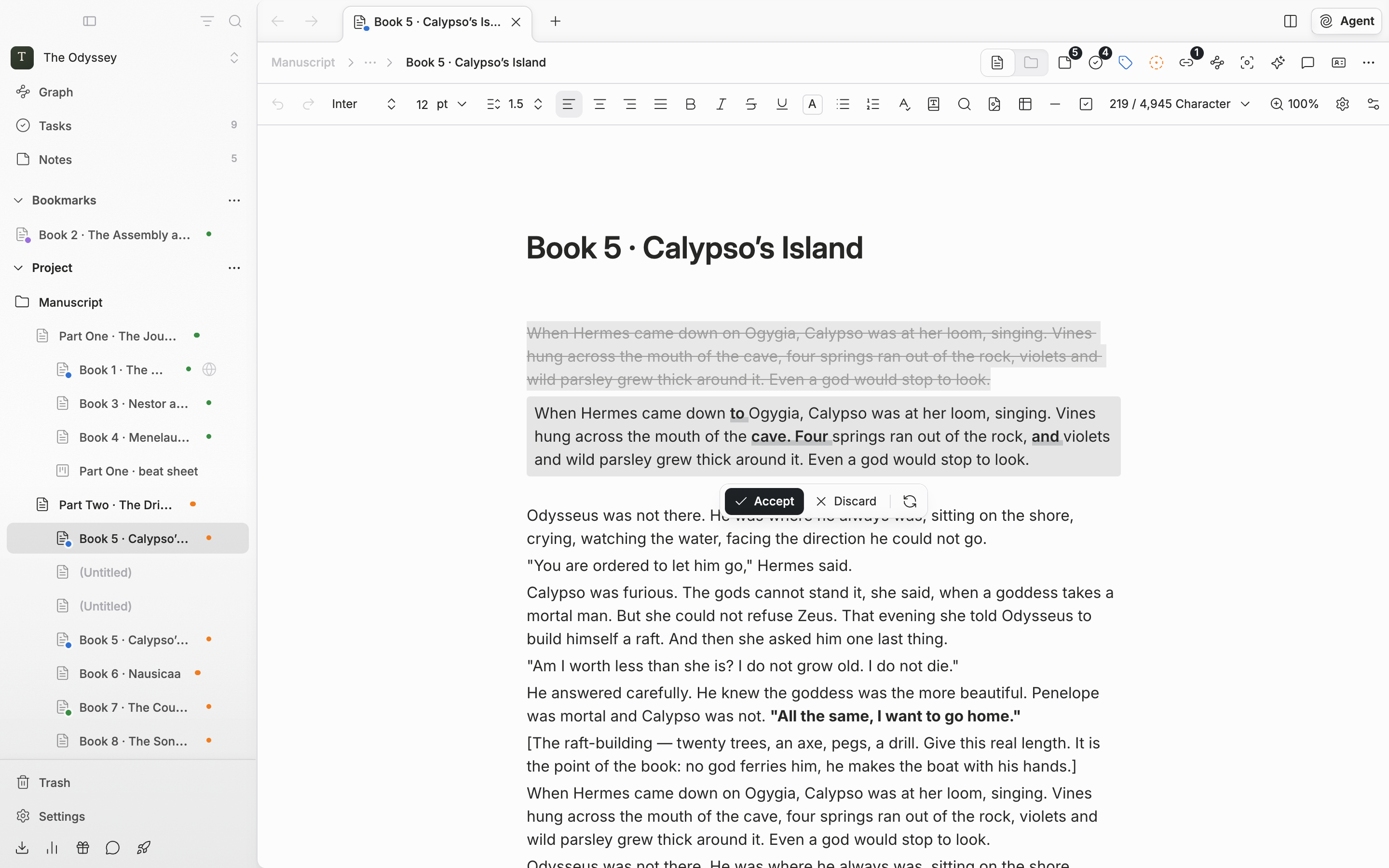
Task: Click the sidebar filter icon
Action: pyautogui.click(x=206, y=21)
